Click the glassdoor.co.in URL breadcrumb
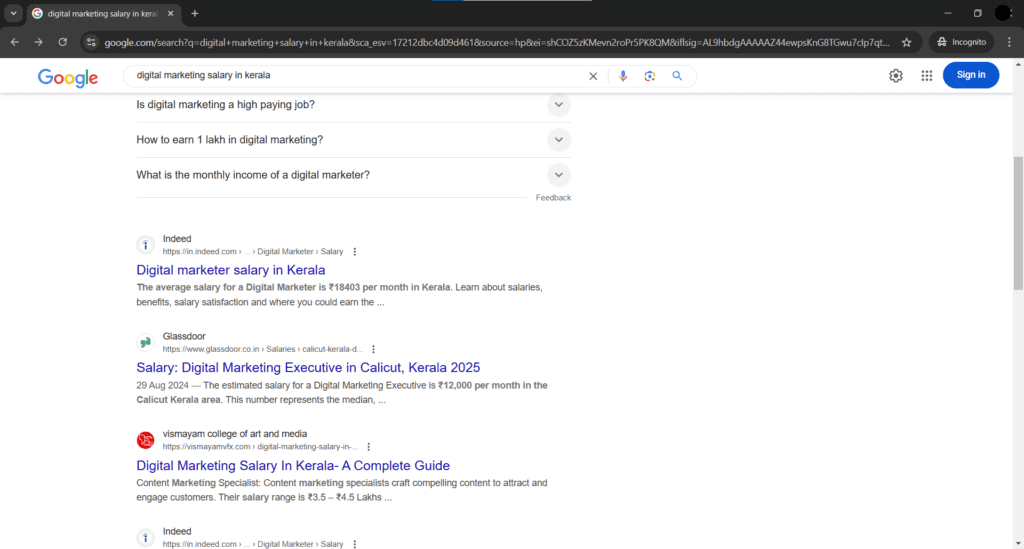 coord(263,349)
